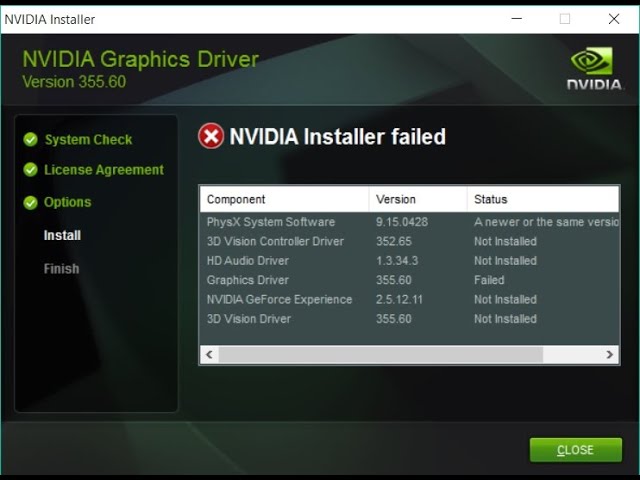Click the scrollbar right arrow
Image resolution: width=640 pixels, height=480 pixels.
(x=609, y=354)
